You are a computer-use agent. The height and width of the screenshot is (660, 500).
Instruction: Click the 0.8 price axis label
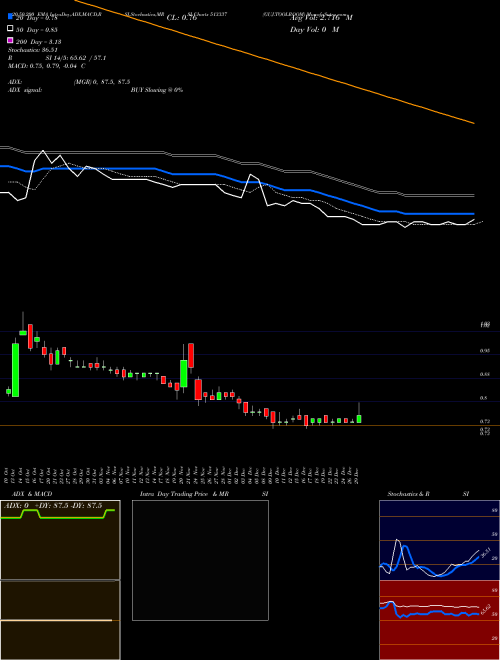tap(485, 398)
